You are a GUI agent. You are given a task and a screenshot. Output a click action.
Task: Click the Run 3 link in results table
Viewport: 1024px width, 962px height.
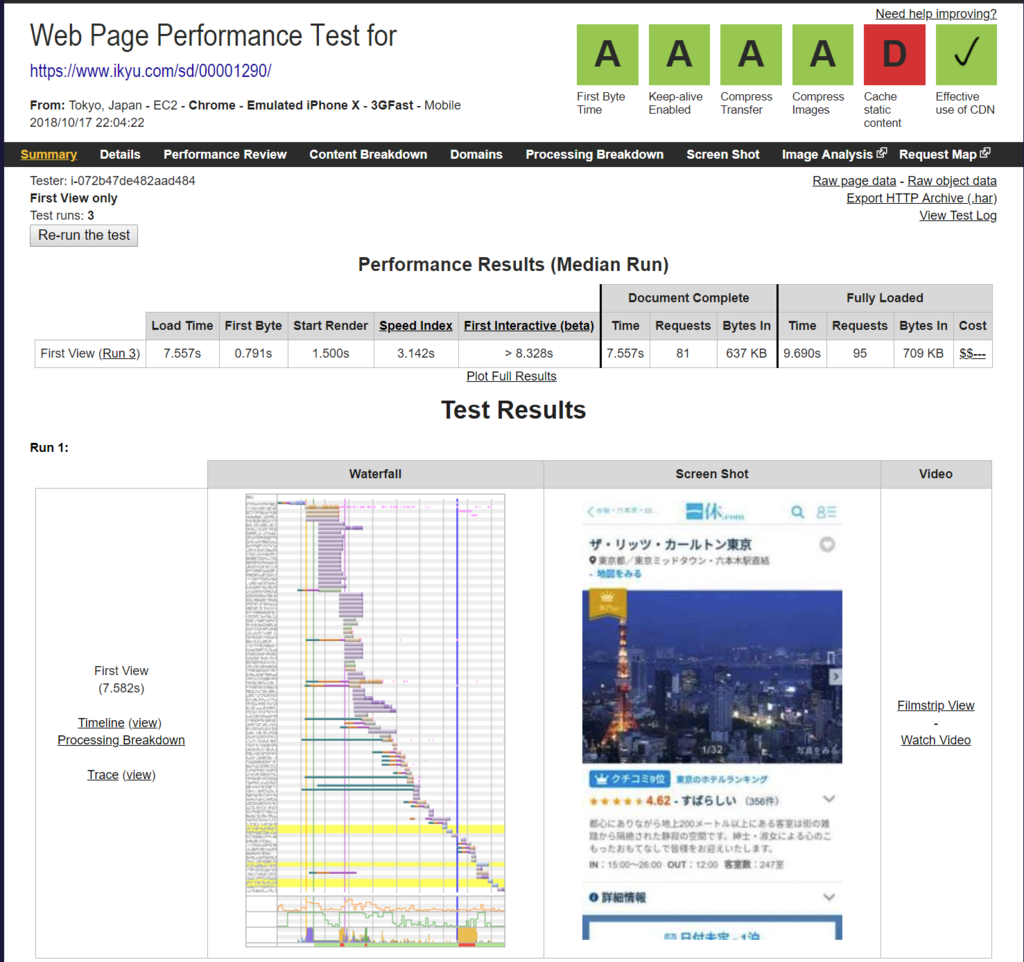[119, 353]
